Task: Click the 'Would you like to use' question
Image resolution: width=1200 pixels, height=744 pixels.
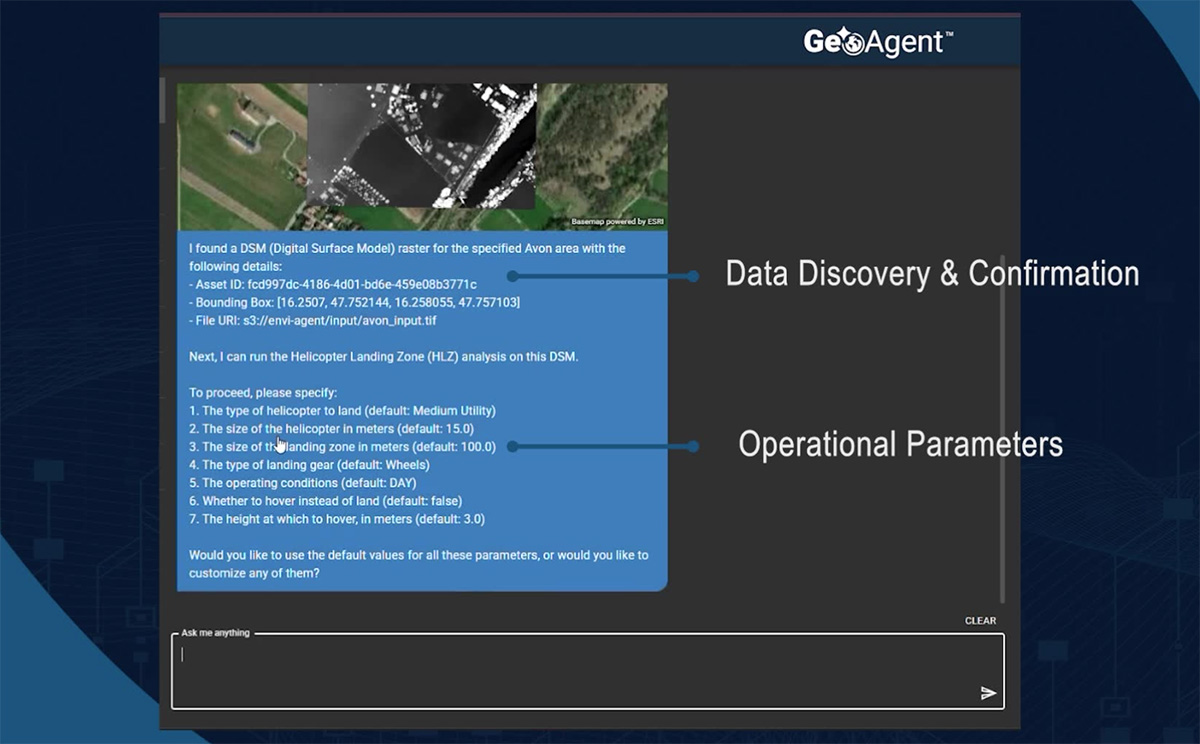Action: [419, 564]
